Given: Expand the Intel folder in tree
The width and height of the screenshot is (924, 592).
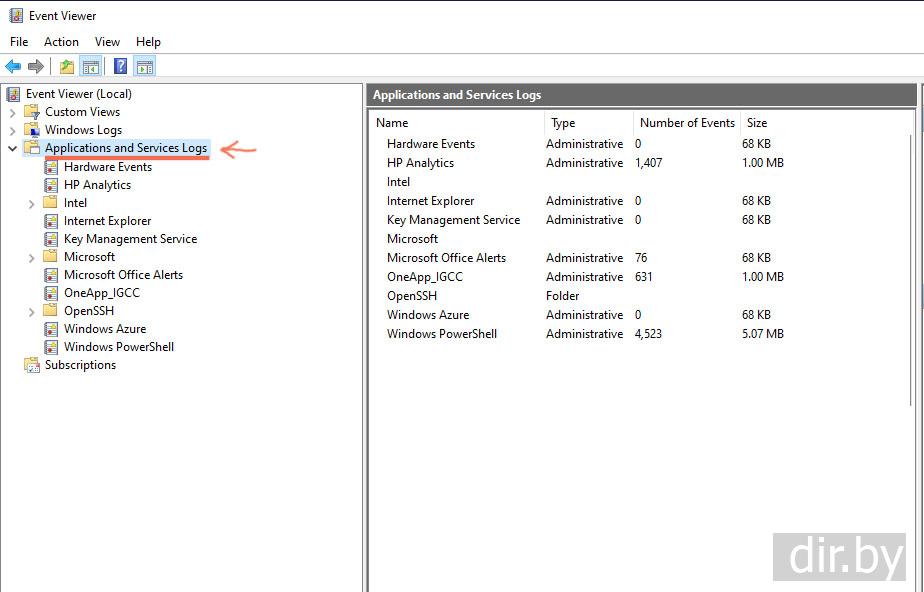Looking at the screenshot, I should (32, 203).
